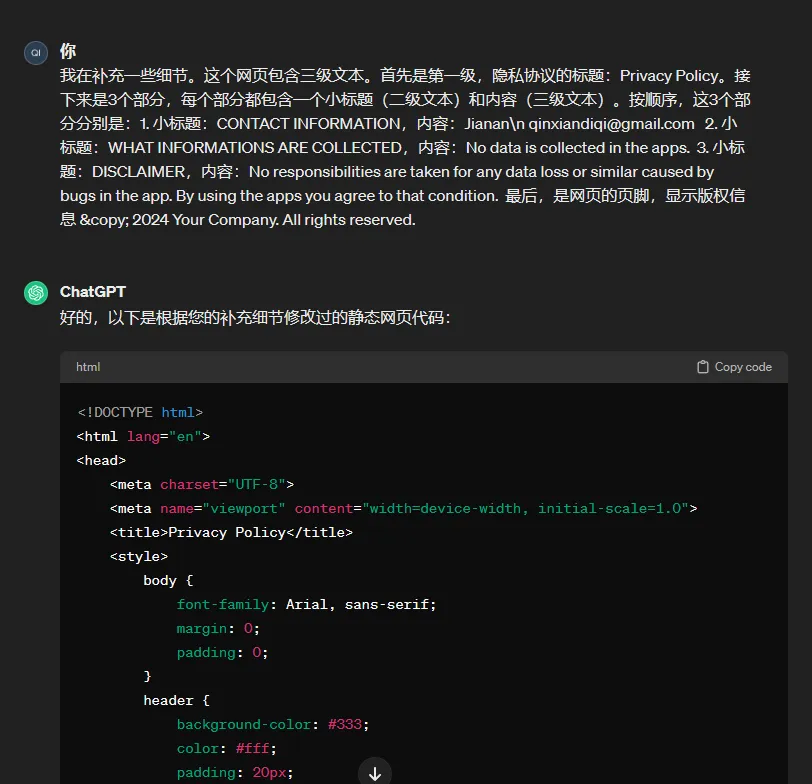The height and width of the screenshot is (784, 812).
Task: Click the font-family Arial declaration
Action: 306,604
